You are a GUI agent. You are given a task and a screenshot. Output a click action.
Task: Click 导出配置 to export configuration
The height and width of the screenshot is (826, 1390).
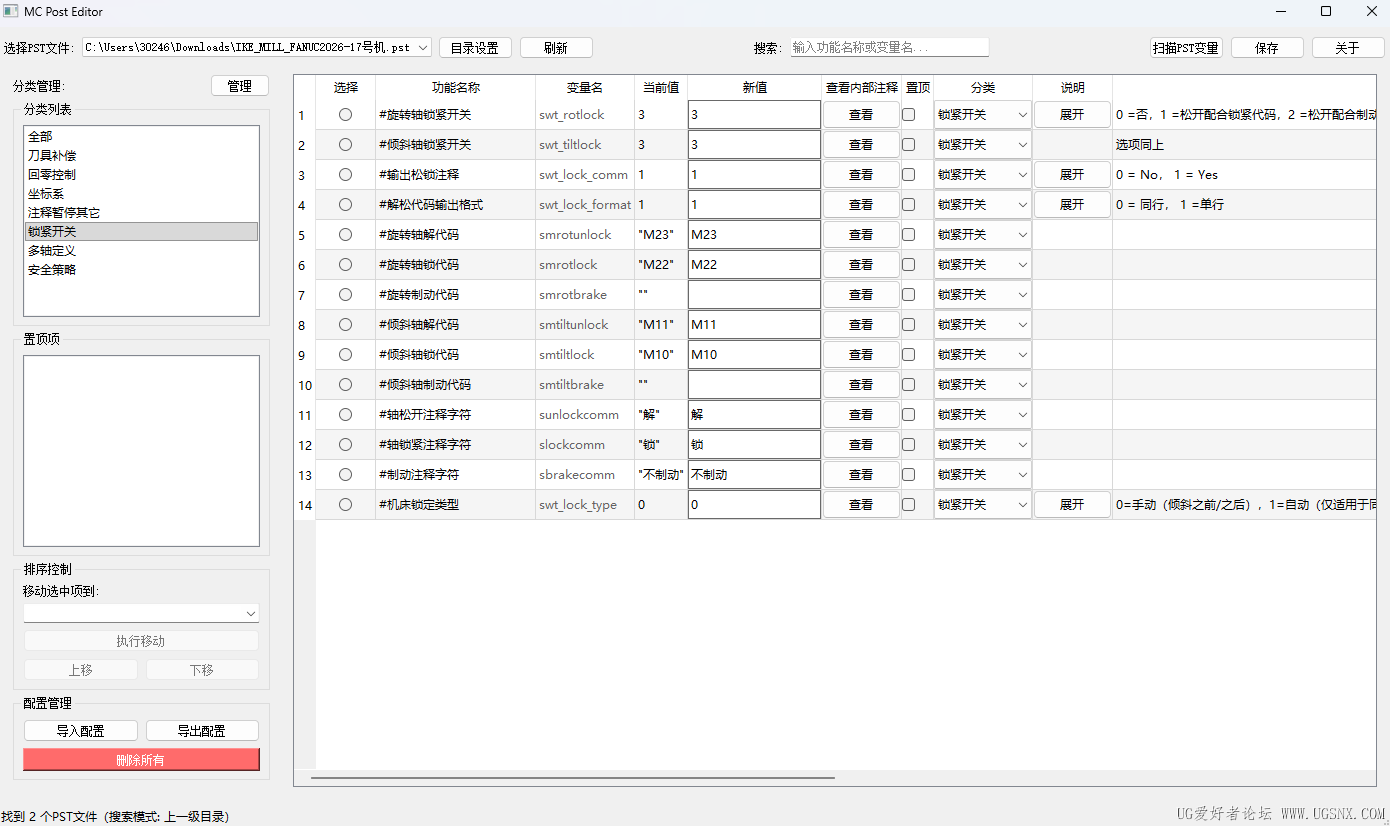(202, 730)
